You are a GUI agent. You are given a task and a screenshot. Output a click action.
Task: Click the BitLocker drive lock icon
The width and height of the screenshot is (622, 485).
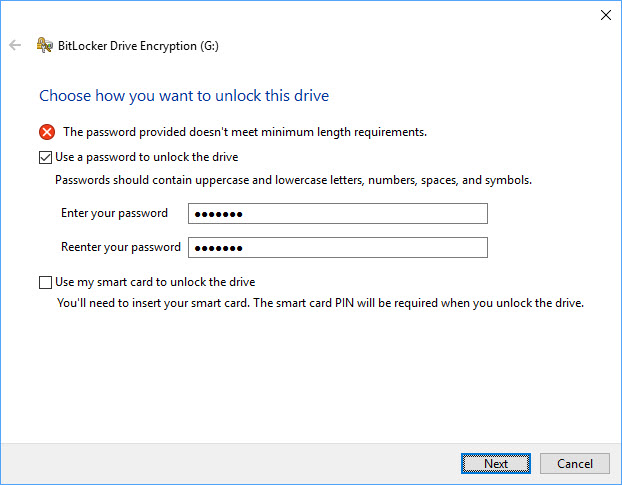44,45
